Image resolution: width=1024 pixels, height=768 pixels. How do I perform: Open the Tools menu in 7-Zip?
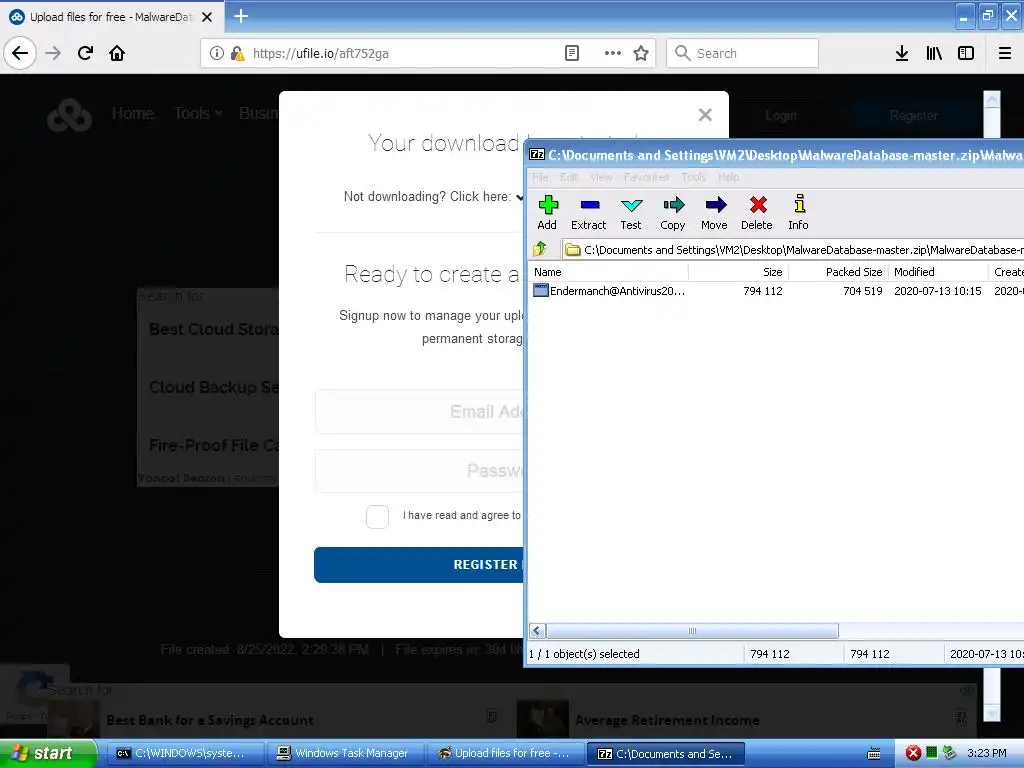pos(694,177)
